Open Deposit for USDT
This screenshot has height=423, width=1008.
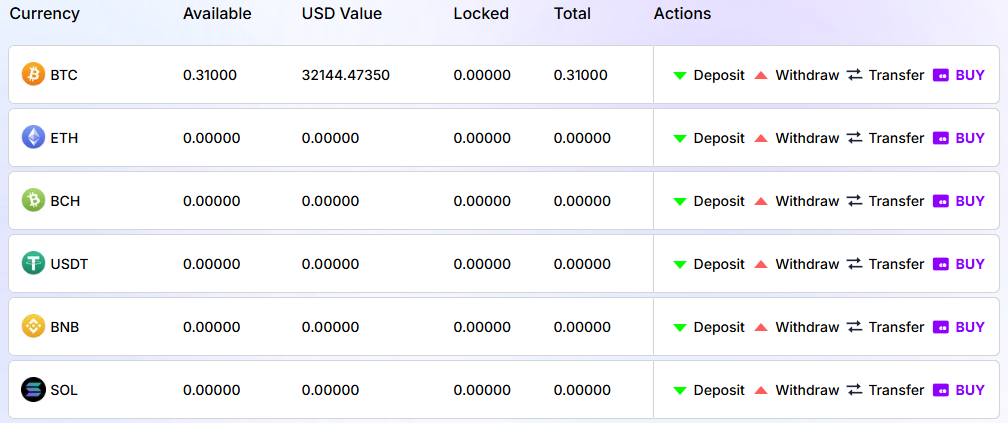click(x=718, y=264)
